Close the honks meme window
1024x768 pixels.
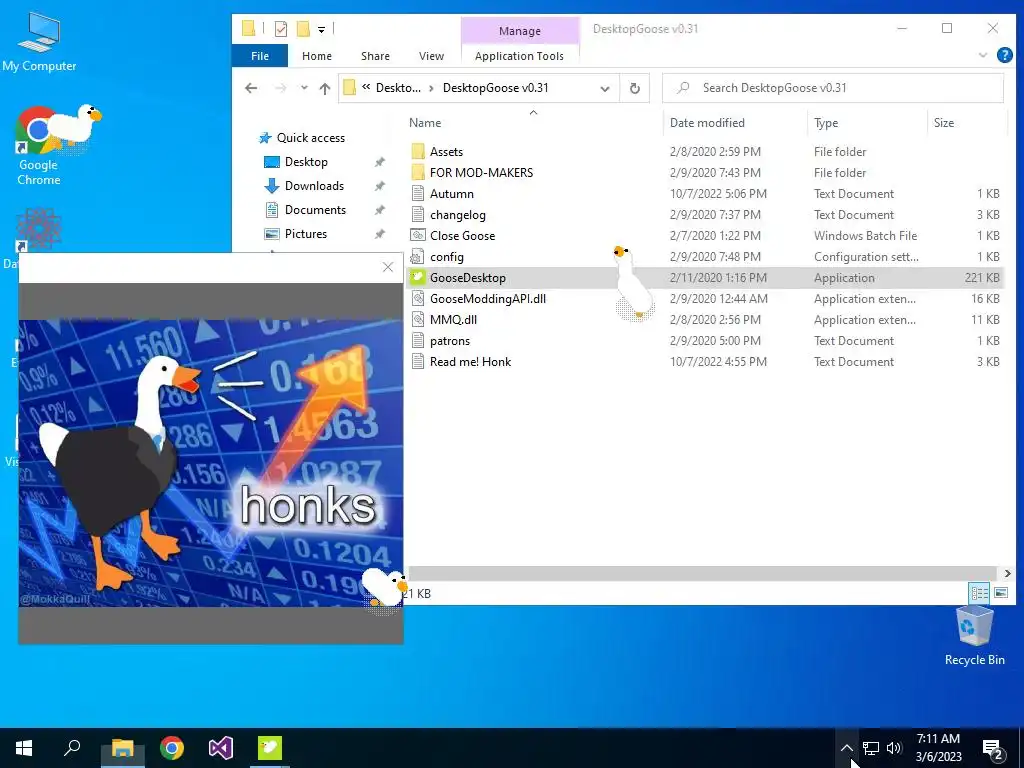[x=388, y=267]
